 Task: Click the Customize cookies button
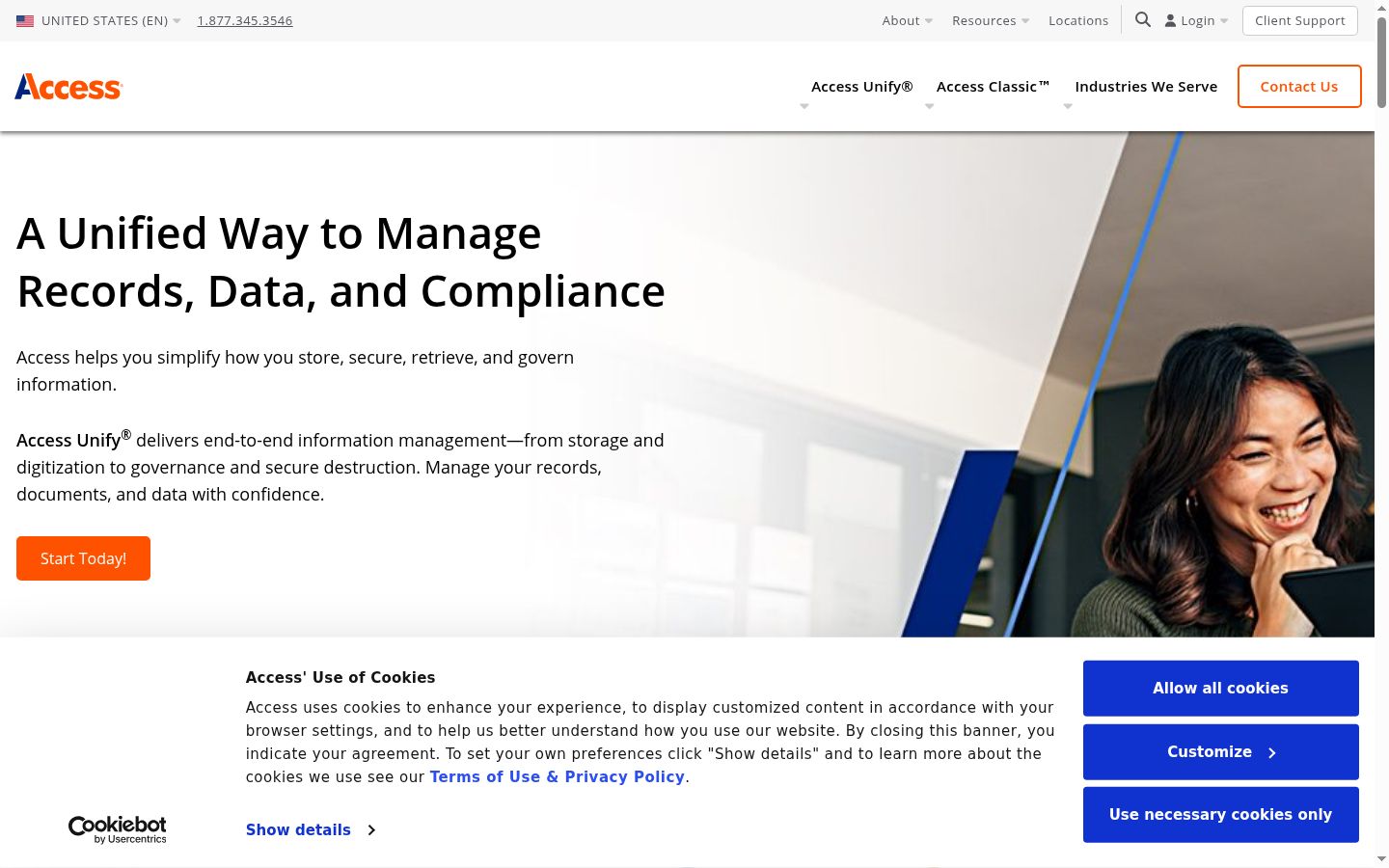point(1220,752)
